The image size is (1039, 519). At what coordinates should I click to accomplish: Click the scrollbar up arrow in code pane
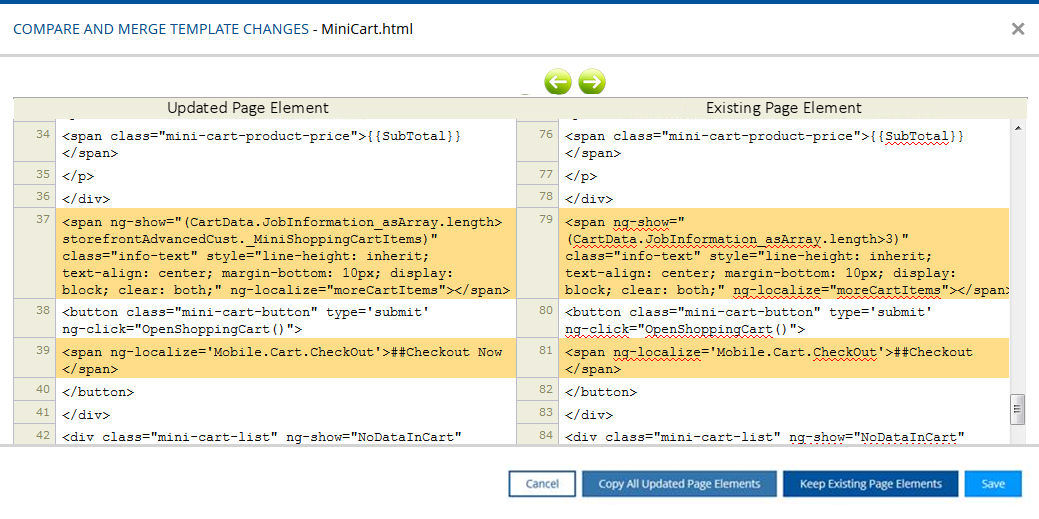1018,129
